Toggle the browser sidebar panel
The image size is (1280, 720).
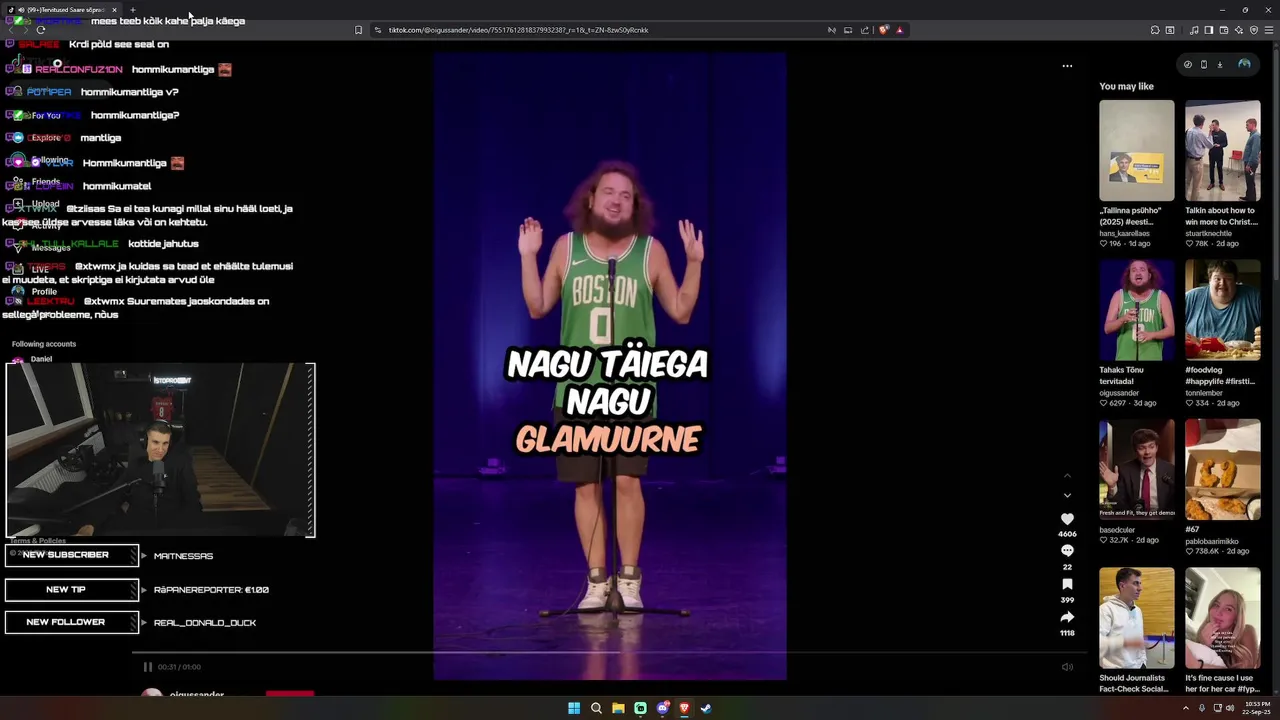[x=1208, y=30]
